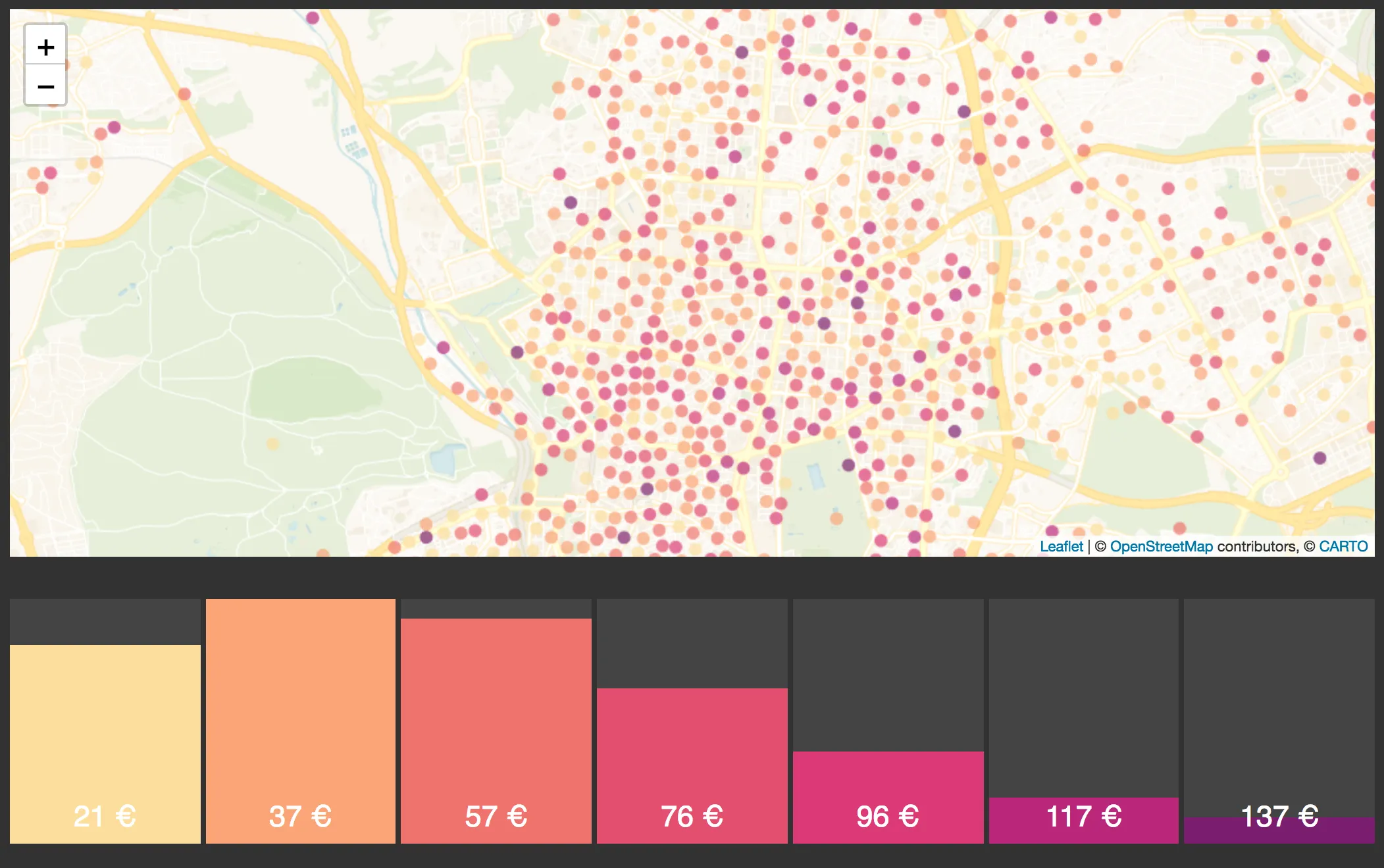Select the 37 € histogram bar

click(301, 724)
